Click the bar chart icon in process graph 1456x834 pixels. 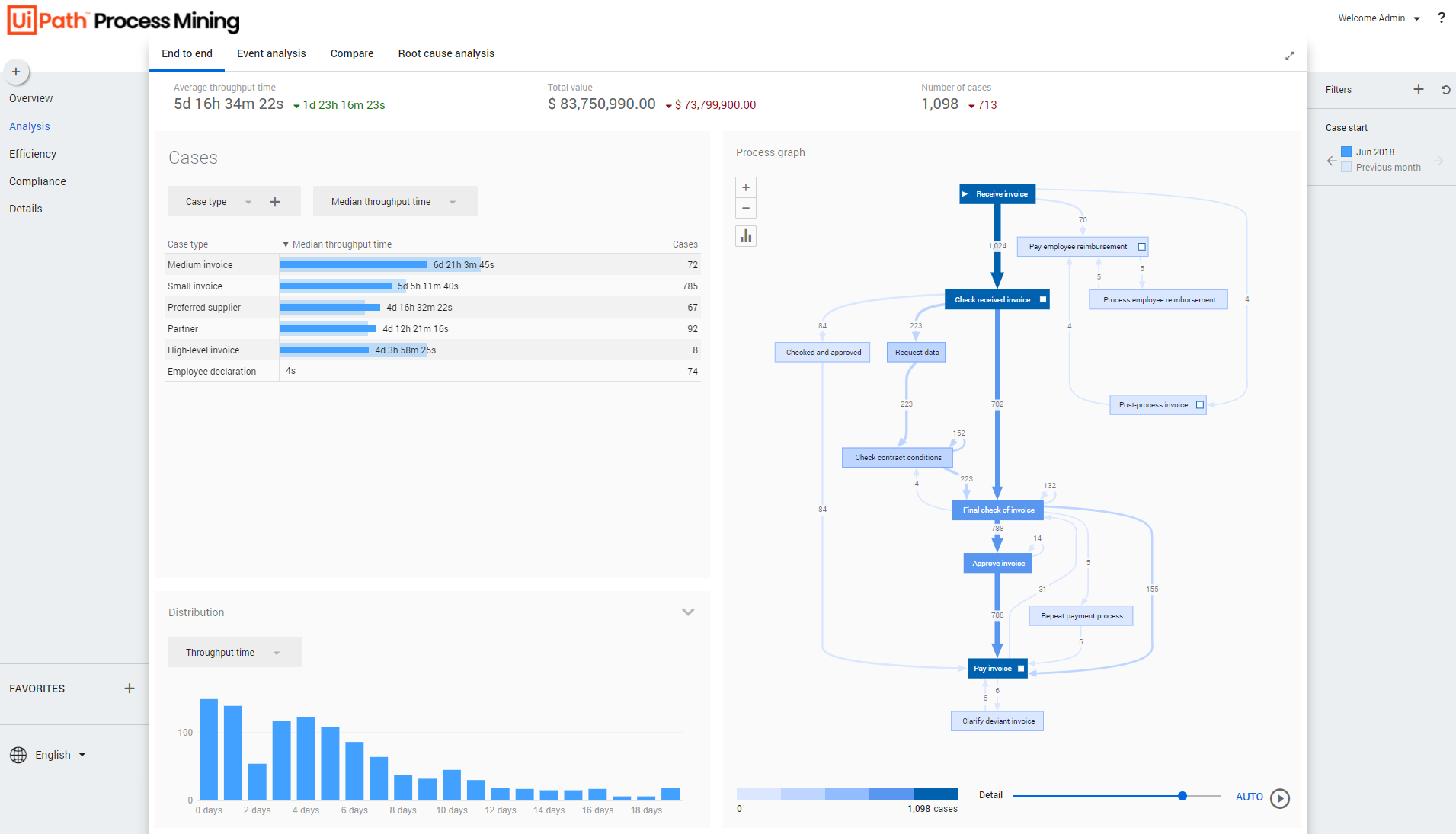coord(746,236)
